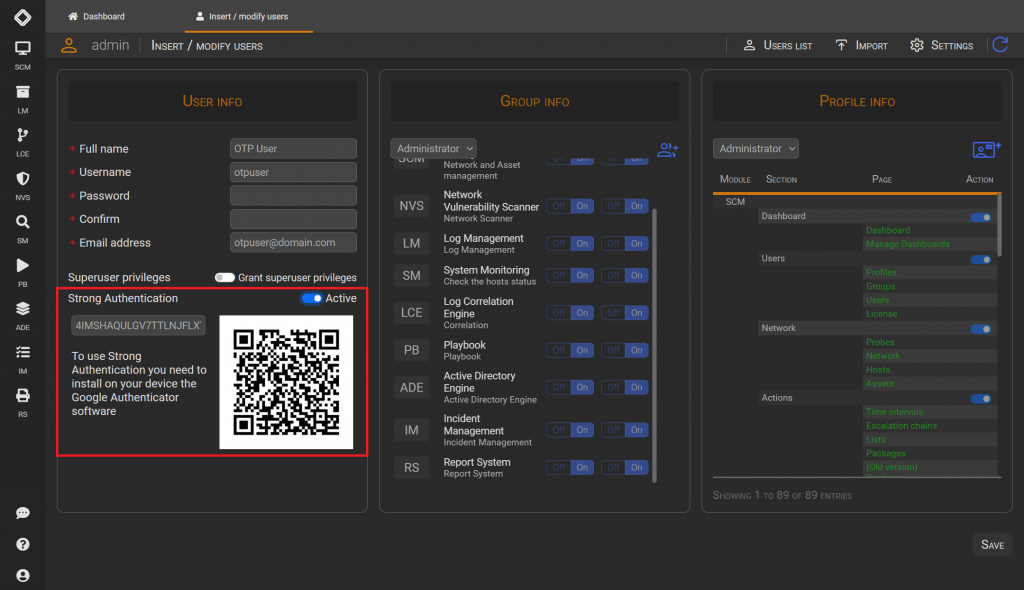Set first NVS toggle to Off
Image resolution: width=1024 pixels, height=590 pixels.
coord(558,206)
